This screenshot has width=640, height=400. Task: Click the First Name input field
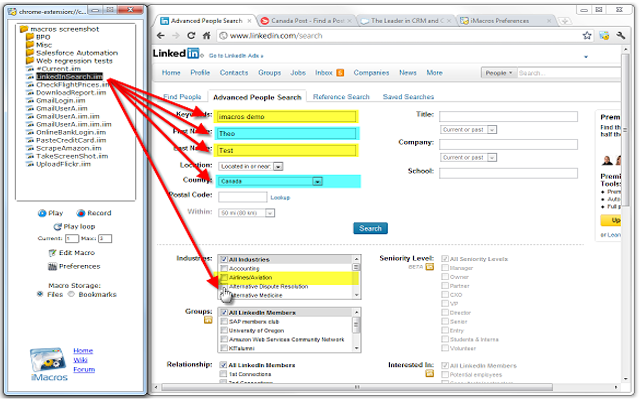pyautogui.click(x=286, y=133)
